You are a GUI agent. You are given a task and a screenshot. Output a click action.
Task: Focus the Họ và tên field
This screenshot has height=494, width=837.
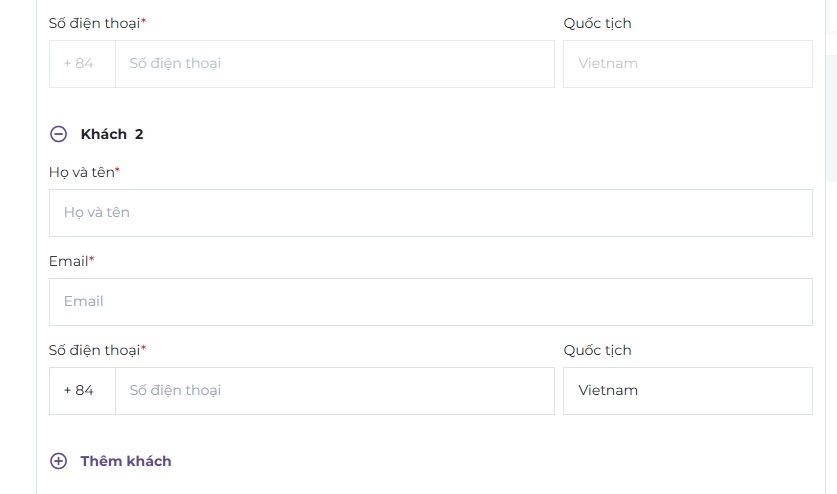point(430,213)
